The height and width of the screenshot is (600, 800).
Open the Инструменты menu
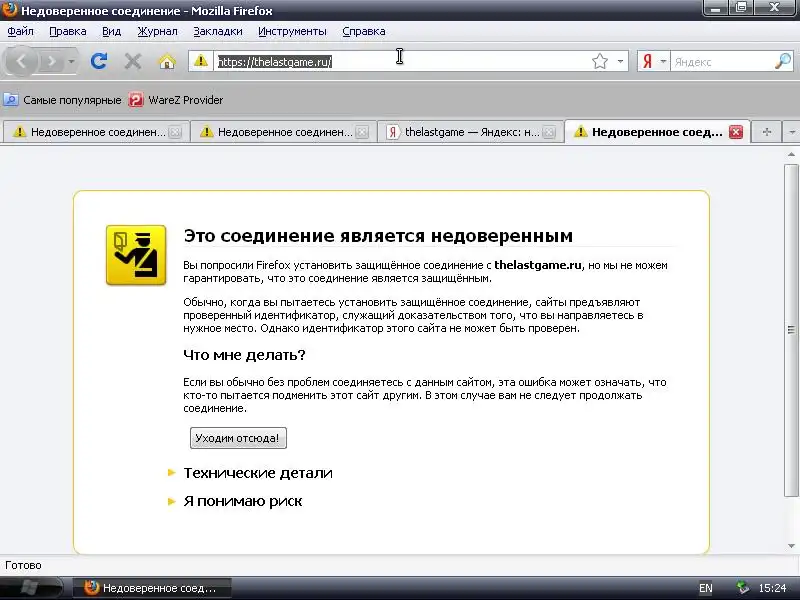[292, 31]
